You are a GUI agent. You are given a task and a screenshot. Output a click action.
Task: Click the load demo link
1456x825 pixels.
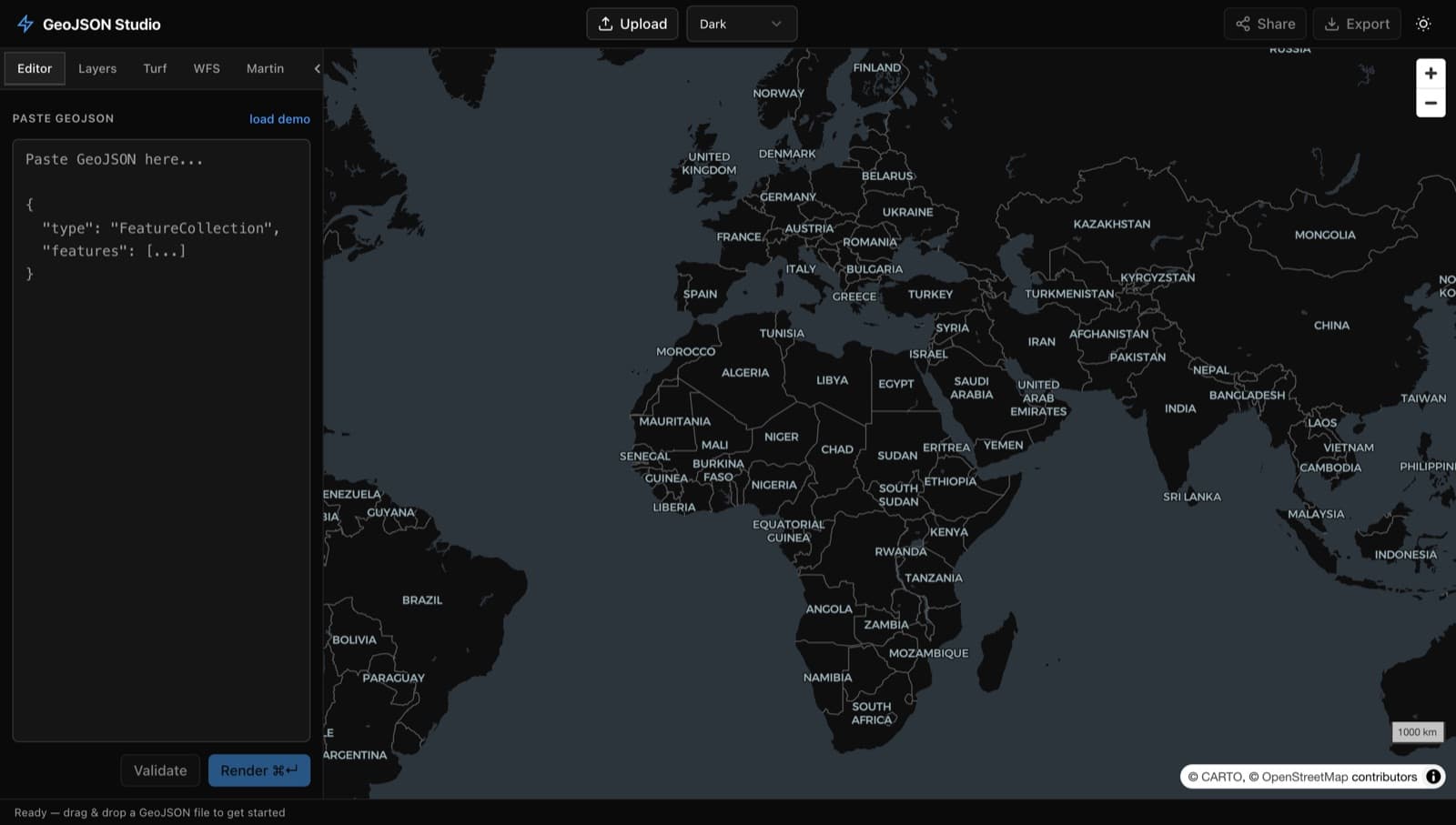click(x=279, y=119)
